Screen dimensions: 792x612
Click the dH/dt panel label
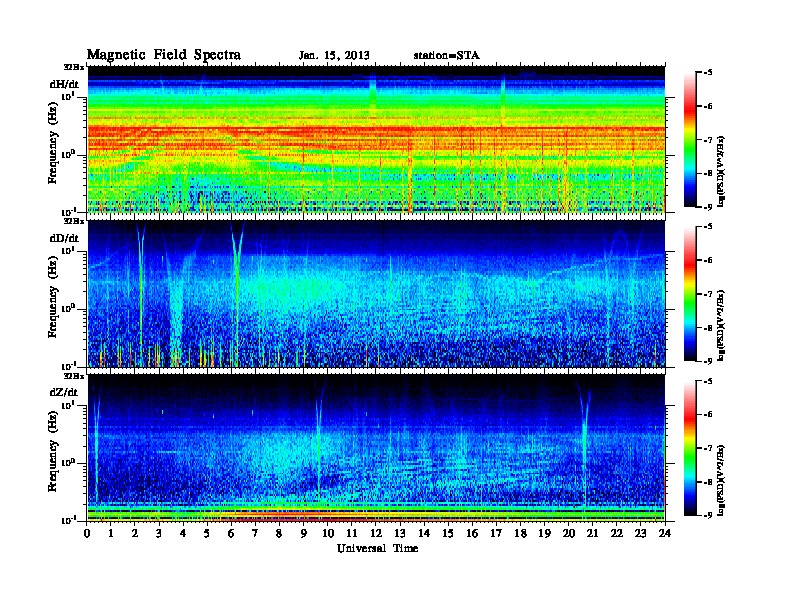pos(64,84)
